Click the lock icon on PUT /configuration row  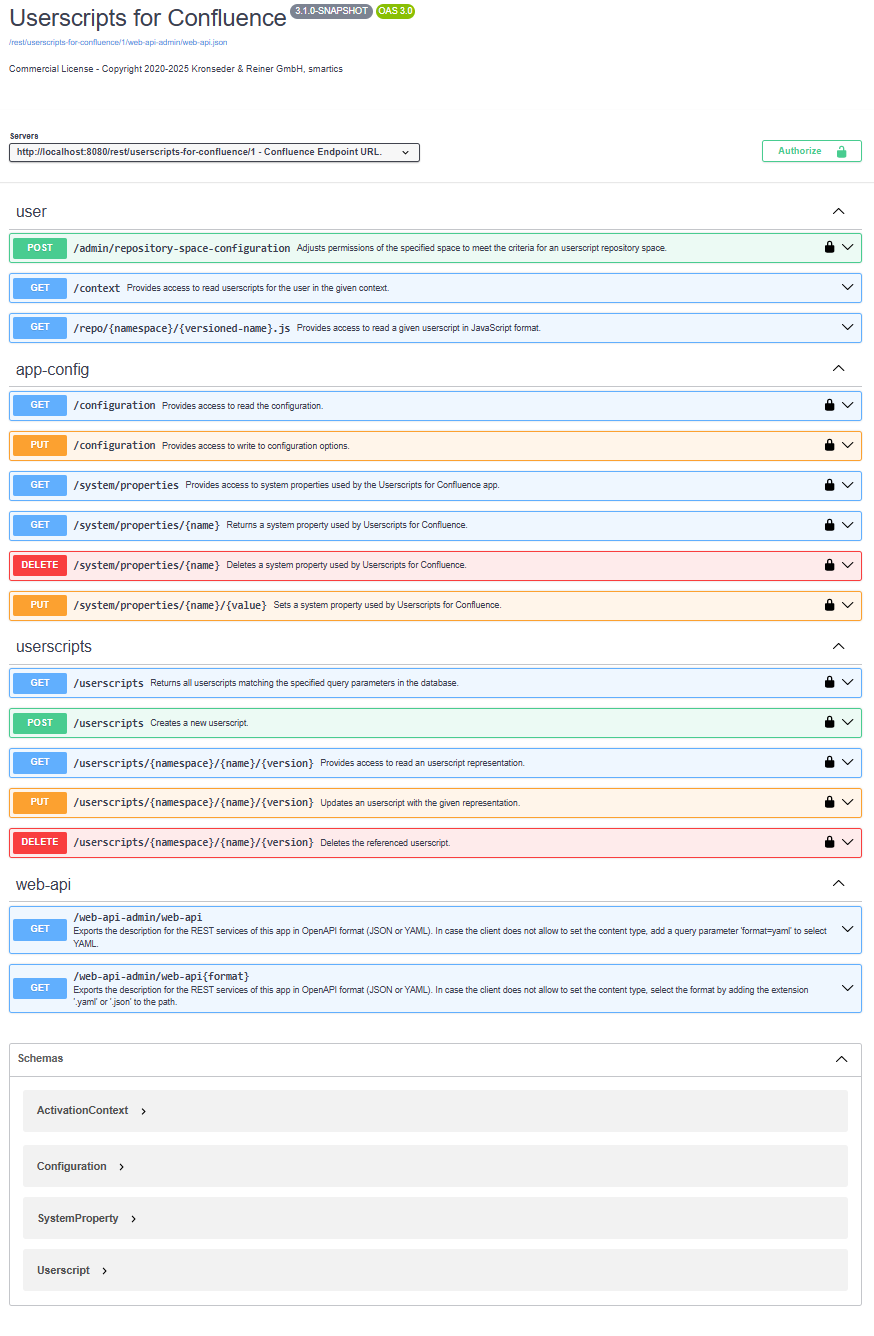(829, 445)
